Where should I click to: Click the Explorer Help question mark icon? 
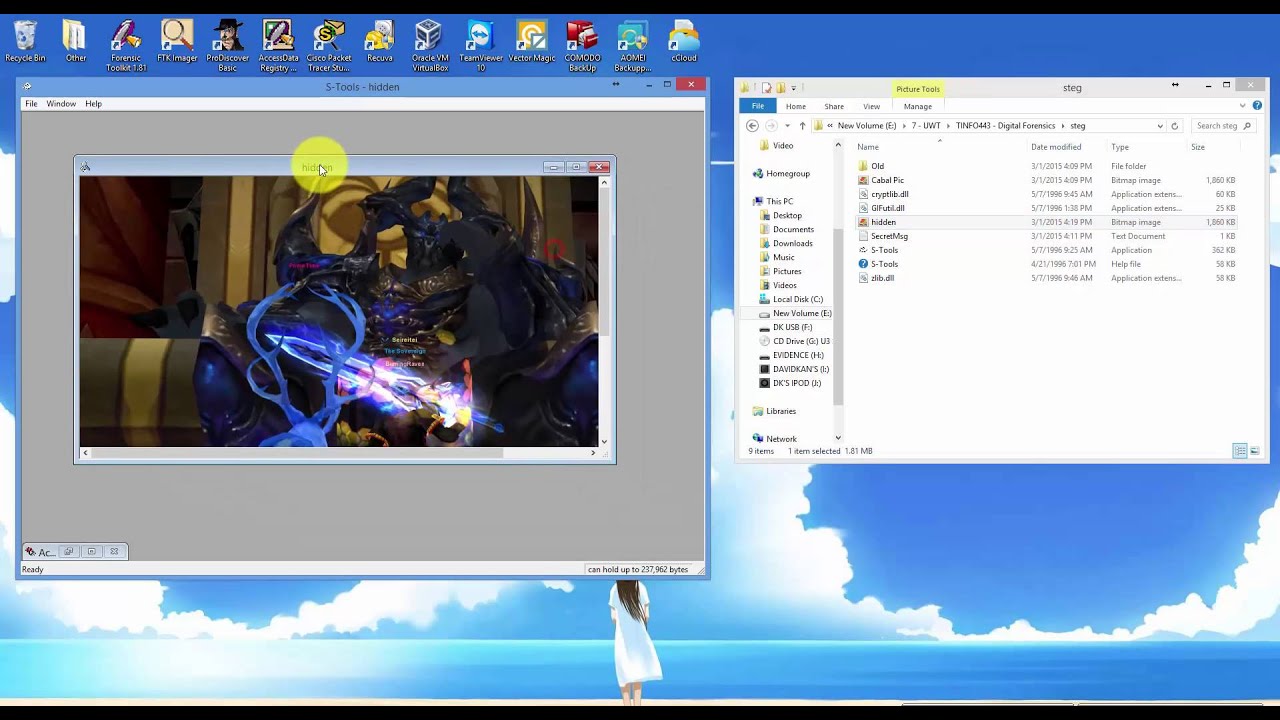click(x=1257, y=106)
